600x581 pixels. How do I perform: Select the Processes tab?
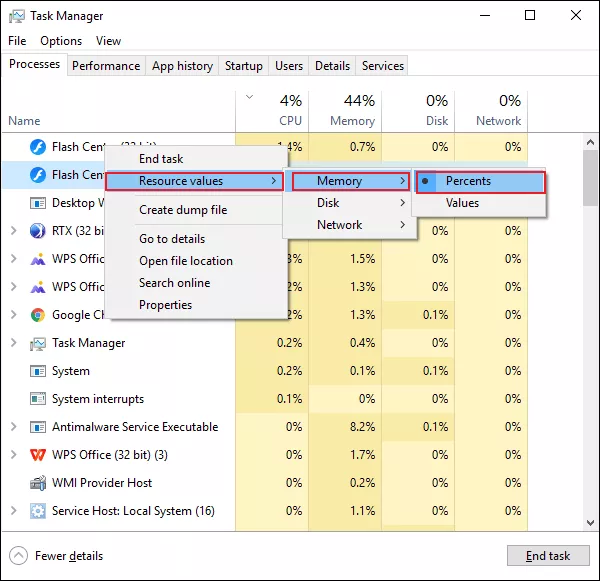coord(34,64)
